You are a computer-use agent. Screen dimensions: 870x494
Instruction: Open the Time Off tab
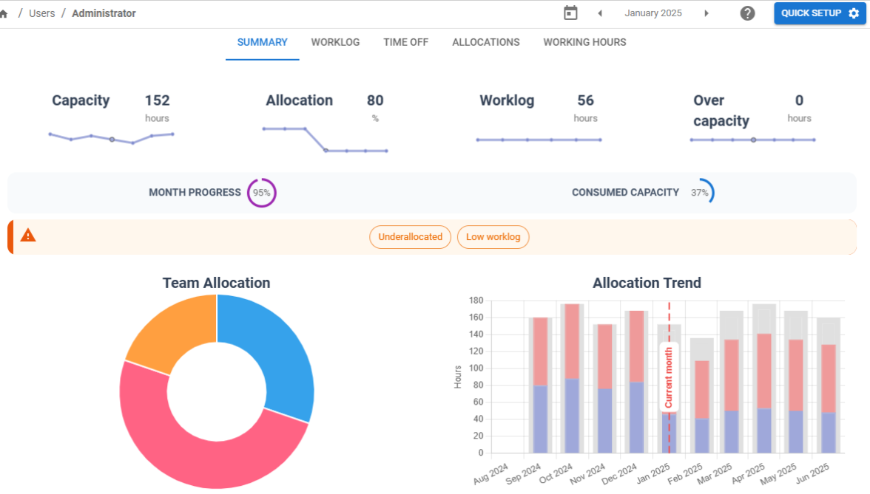406,43
